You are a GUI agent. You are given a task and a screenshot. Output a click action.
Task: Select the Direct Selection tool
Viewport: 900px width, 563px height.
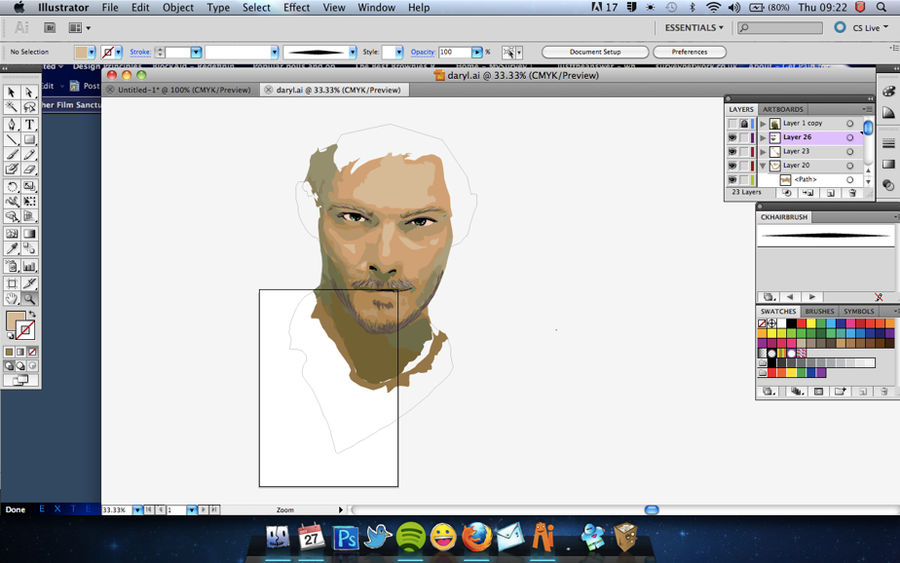click(x=29, y=92)
